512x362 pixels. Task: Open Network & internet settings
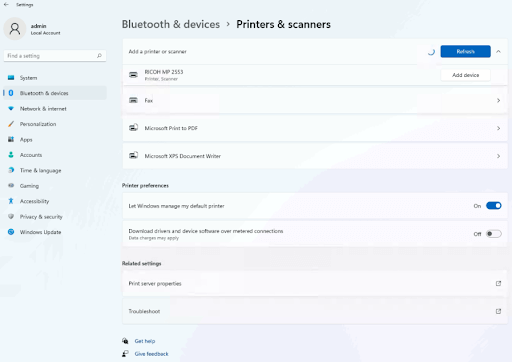point(55,109)
